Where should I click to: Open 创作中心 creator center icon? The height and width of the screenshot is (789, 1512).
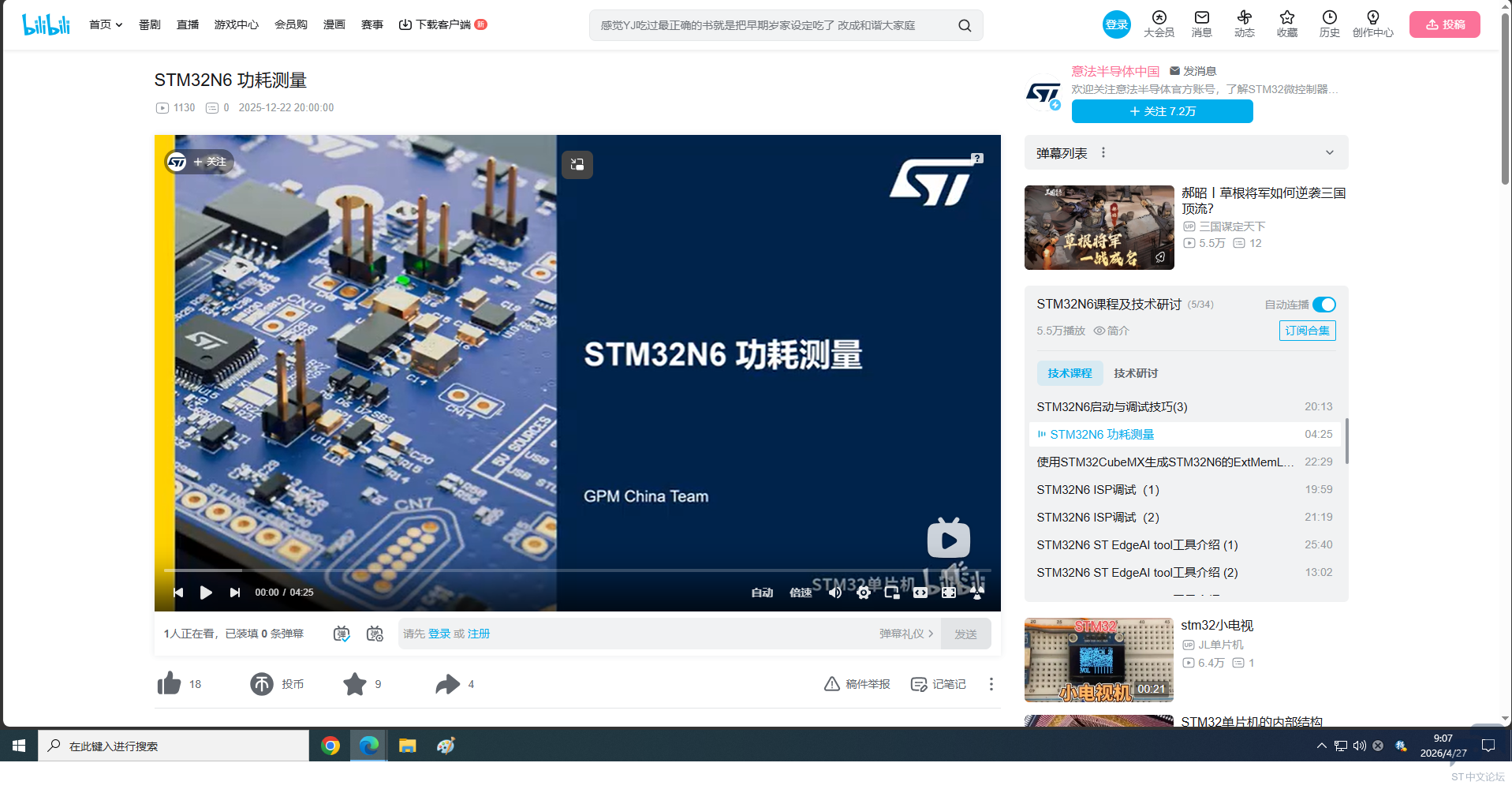pyautogui.click(x=1373, y=24)
